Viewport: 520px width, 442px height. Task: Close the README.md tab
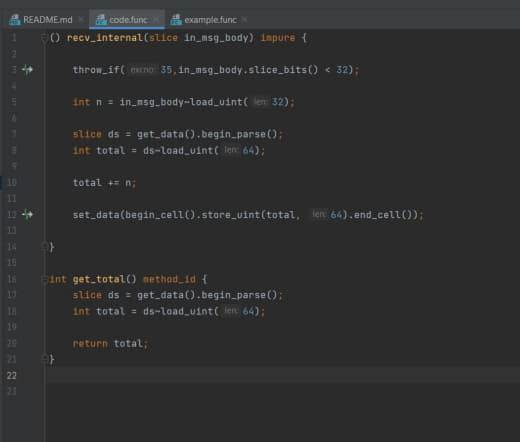81,20
